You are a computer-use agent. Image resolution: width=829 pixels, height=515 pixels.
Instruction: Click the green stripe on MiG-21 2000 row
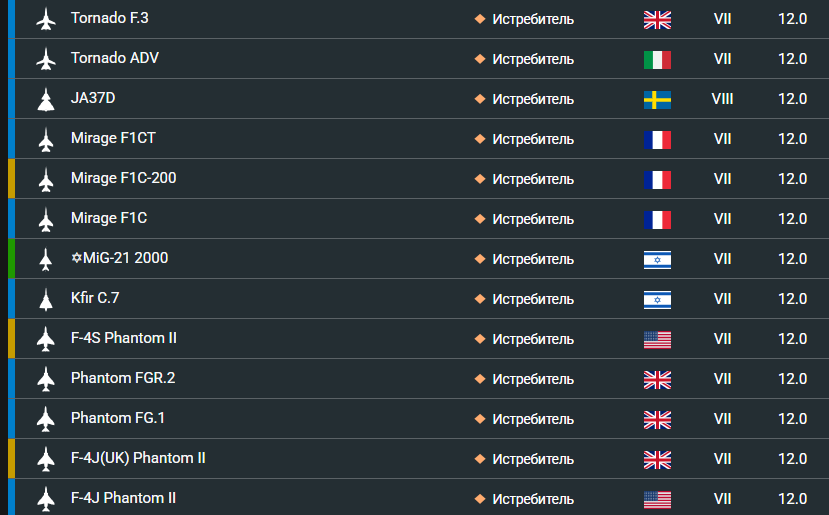click(11, 259)
